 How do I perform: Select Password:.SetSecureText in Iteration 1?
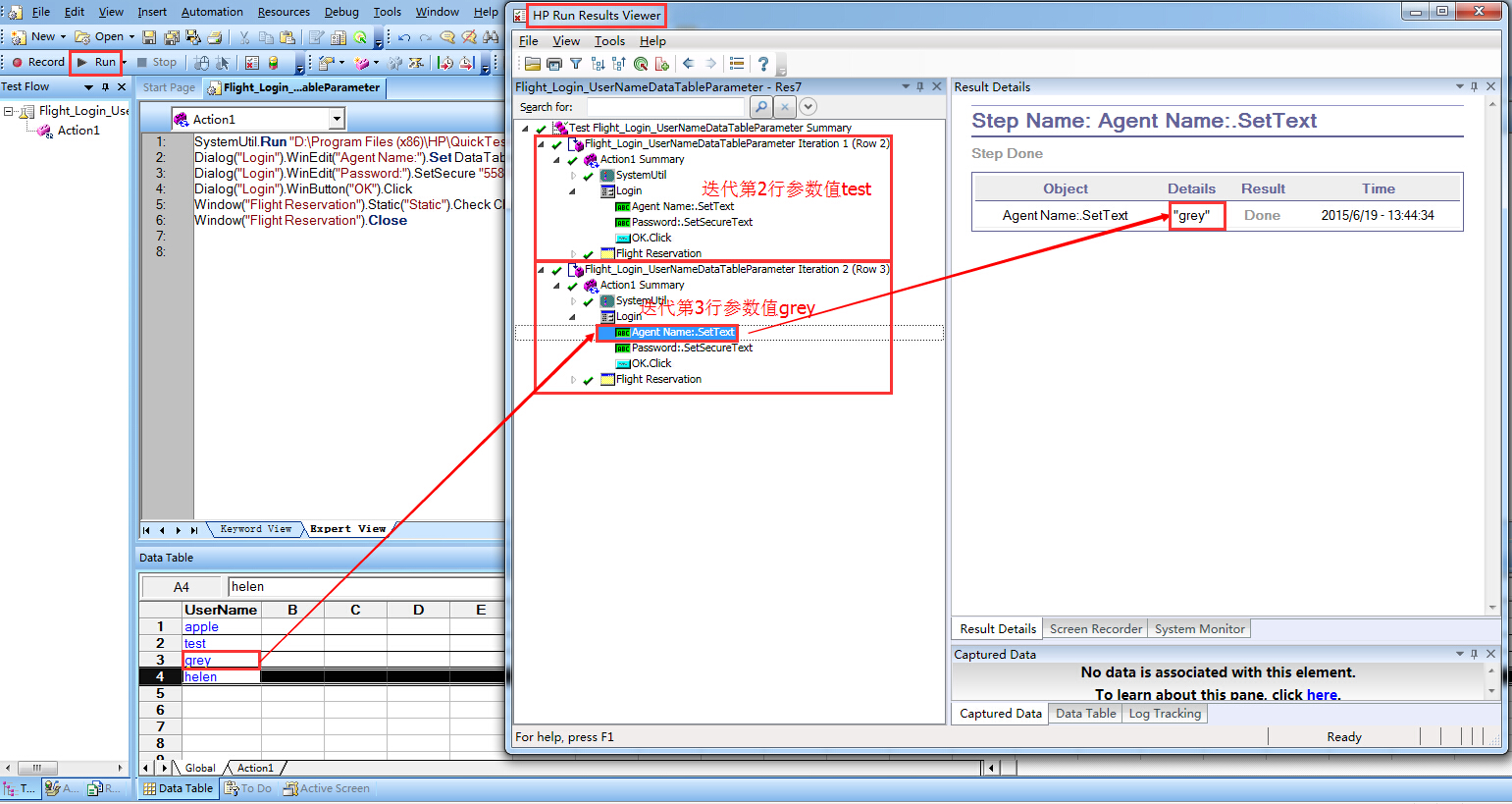[692, 222]
